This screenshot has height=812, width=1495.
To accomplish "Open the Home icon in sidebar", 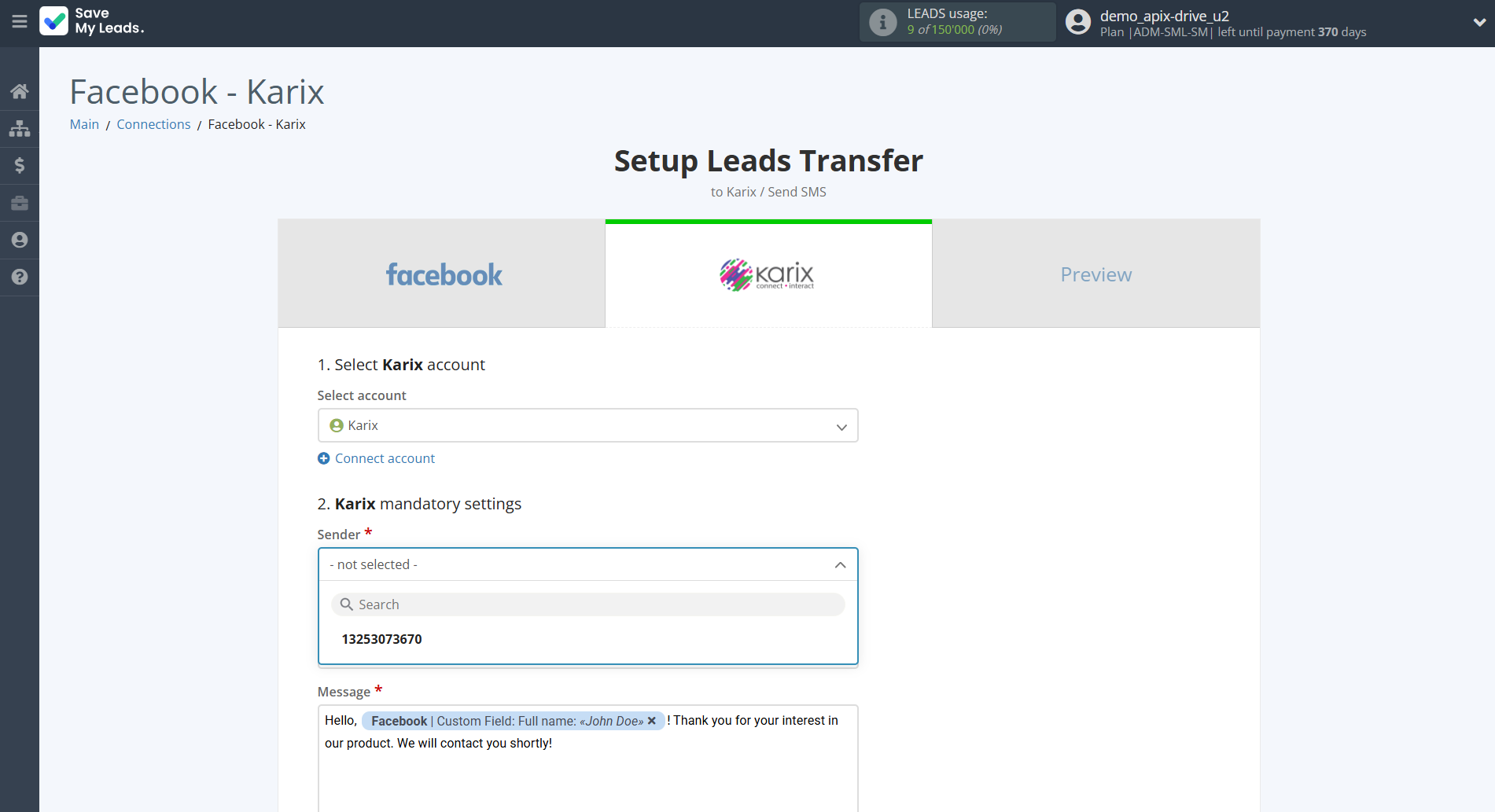I will (19, 90).
